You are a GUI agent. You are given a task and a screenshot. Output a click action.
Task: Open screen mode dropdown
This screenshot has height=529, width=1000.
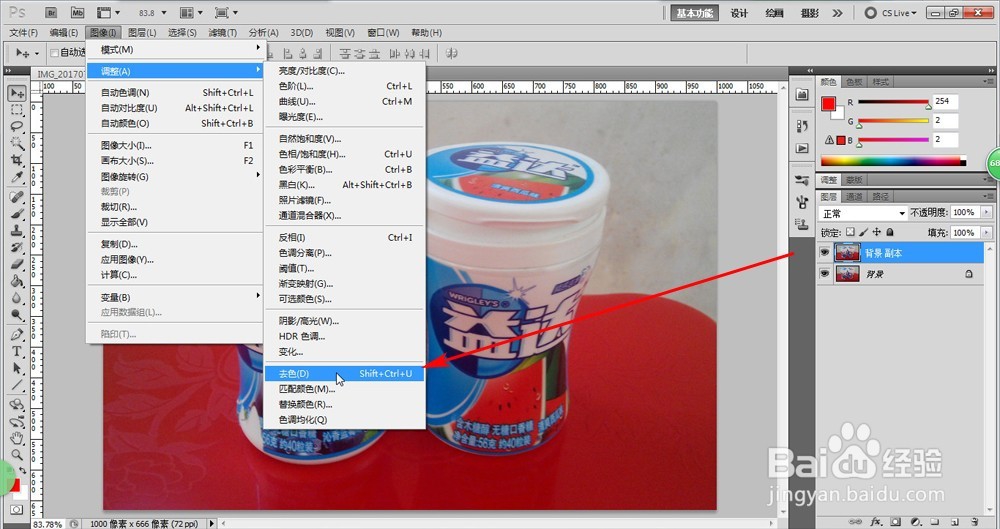[x=226, y=13]
